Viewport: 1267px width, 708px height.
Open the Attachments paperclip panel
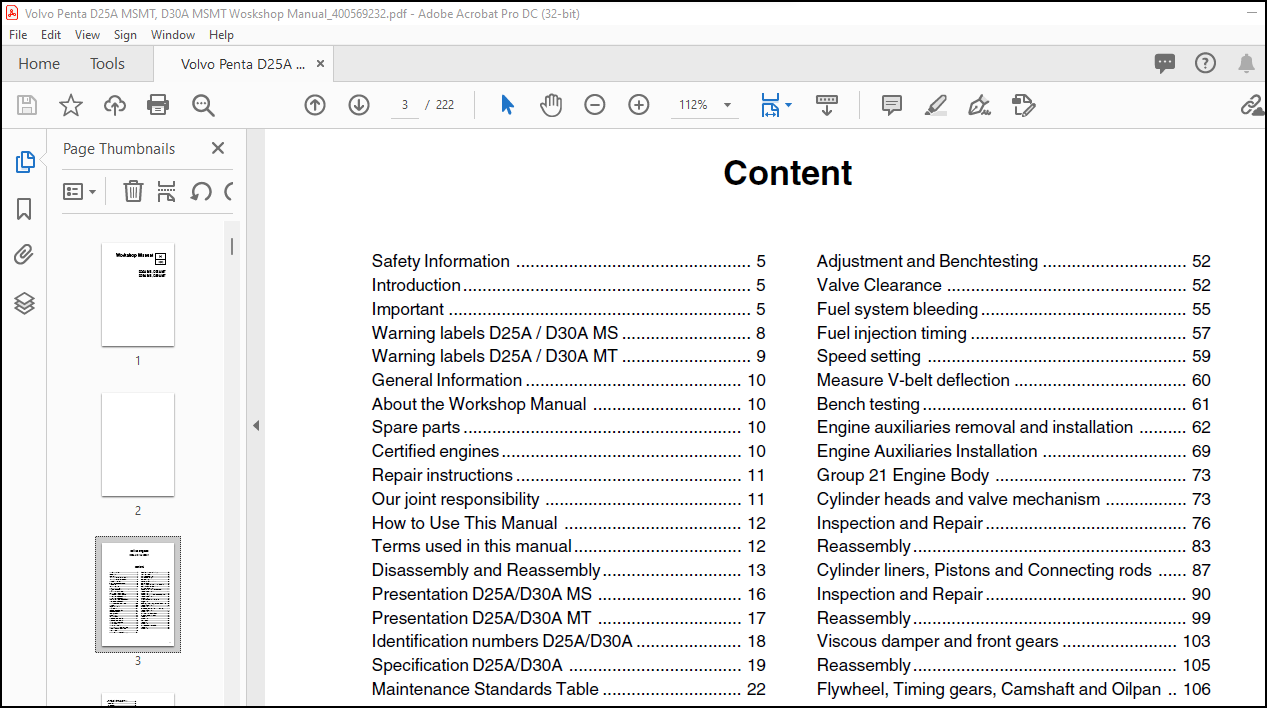tap(25, 255)
